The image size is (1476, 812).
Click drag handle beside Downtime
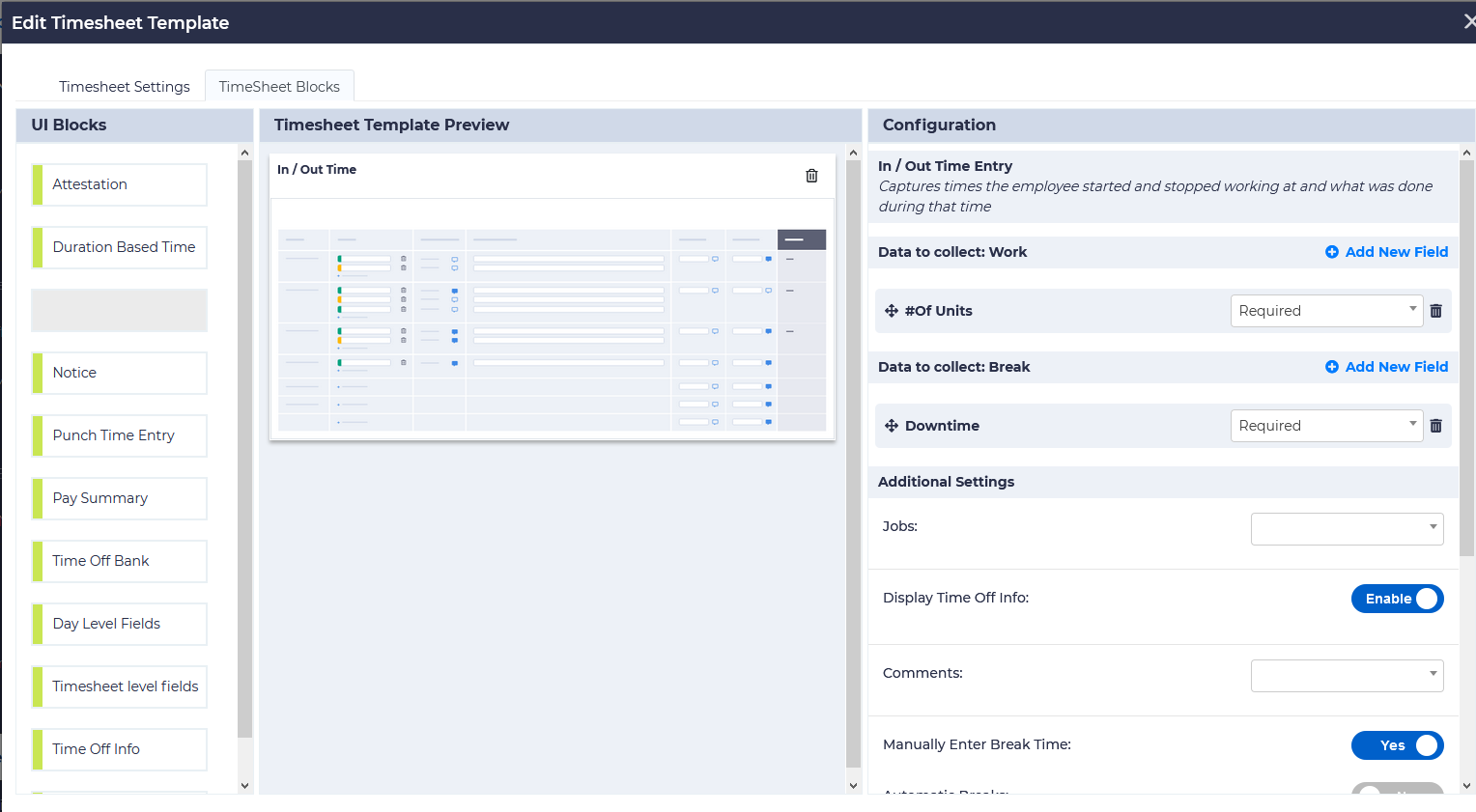pos(892,426)
